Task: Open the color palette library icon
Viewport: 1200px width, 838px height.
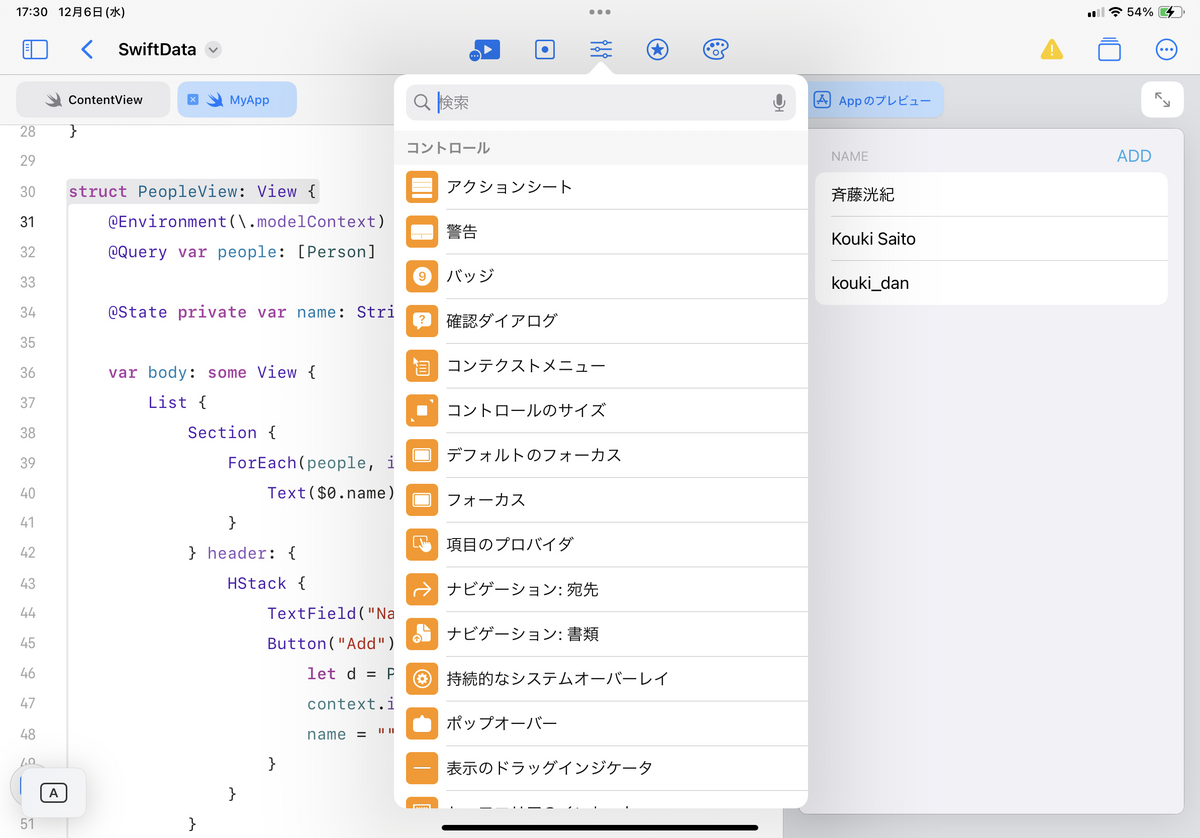Action: (x=717, y=49)
